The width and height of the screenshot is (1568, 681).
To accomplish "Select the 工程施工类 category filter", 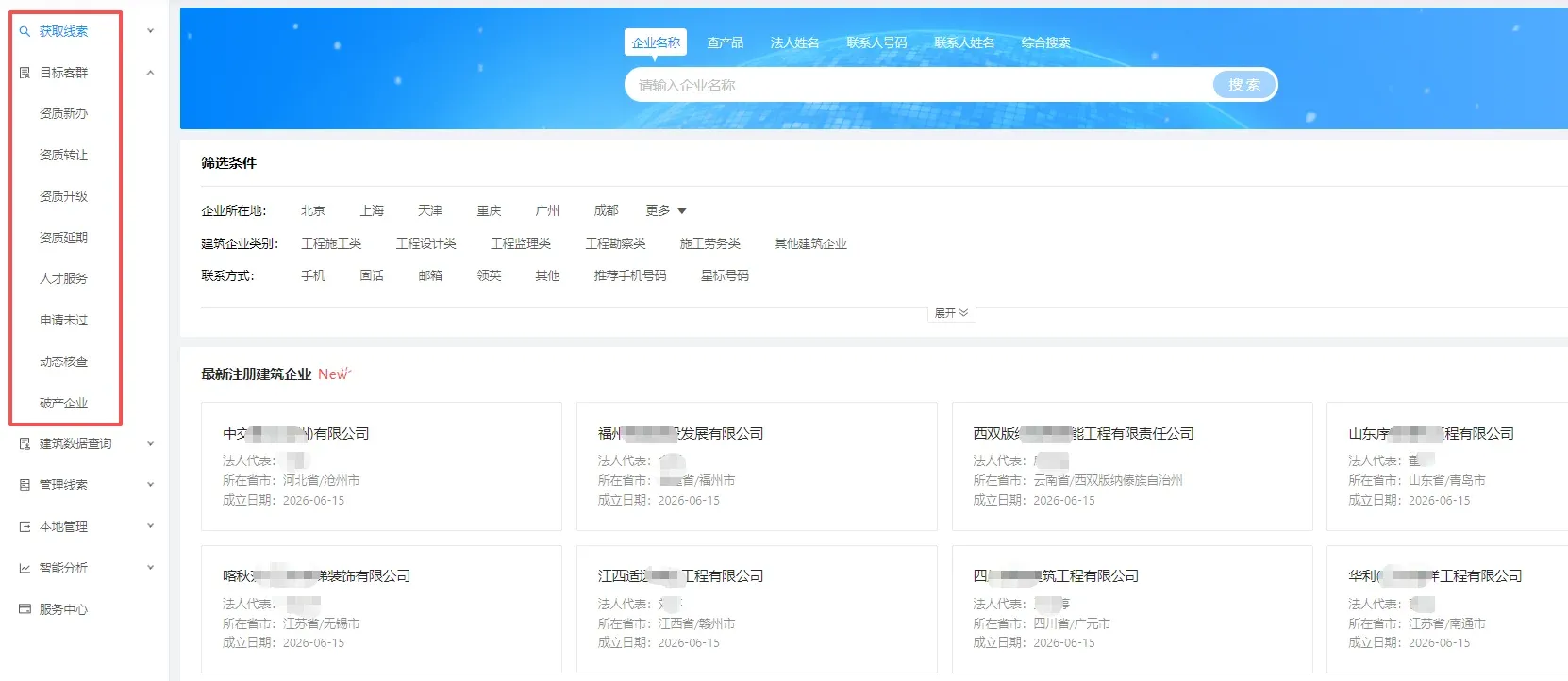I will [331, 243].
